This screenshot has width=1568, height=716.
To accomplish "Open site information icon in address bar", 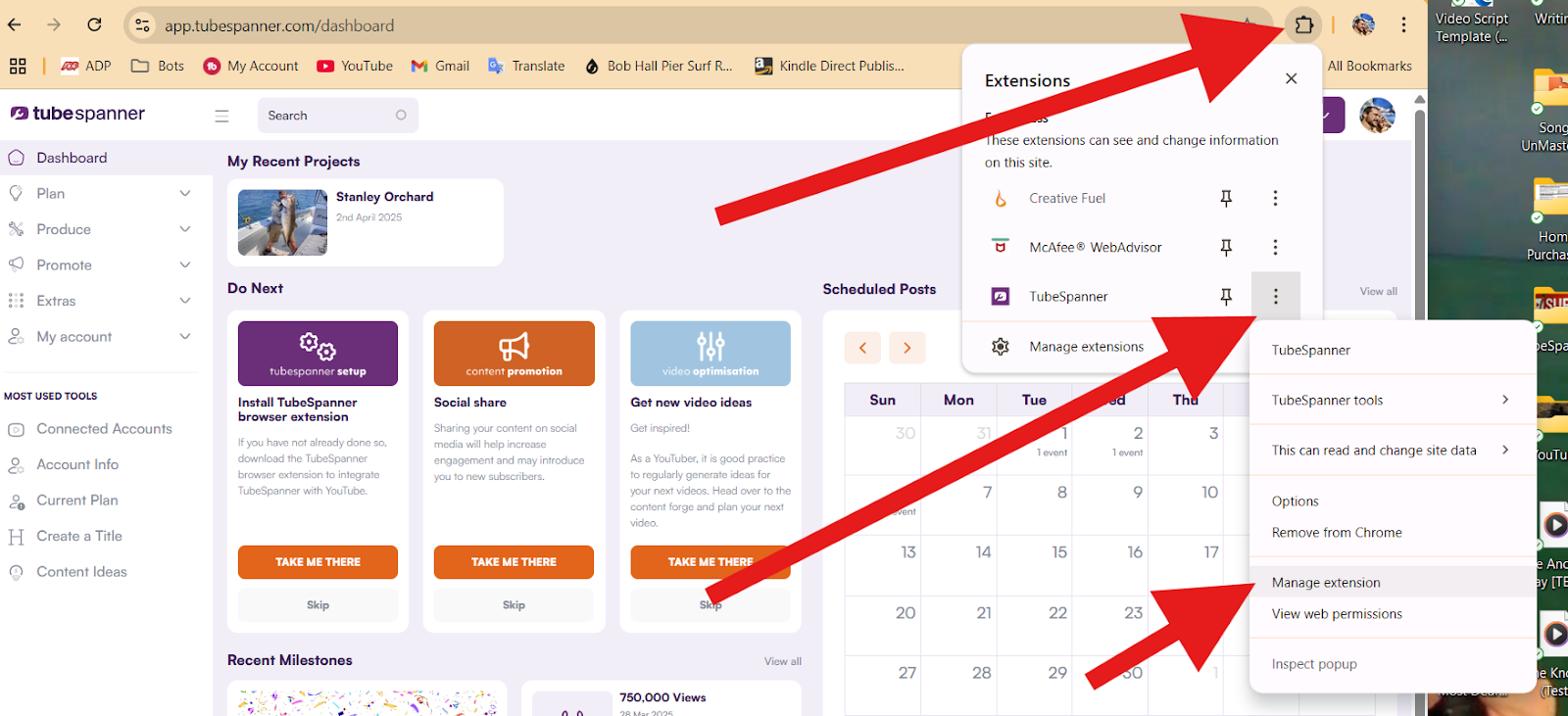I will 142,25.
